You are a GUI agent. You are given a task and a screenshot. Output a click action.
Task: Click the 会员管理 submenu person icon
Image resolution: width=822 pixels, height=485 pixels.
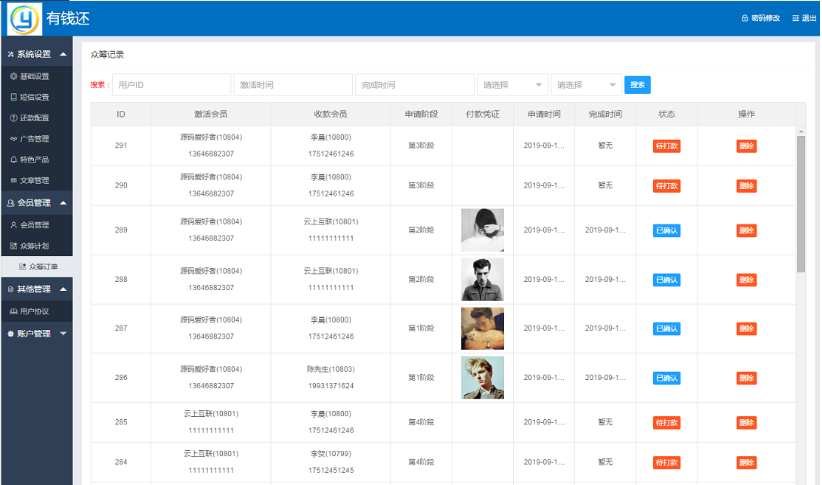point(14,225)
